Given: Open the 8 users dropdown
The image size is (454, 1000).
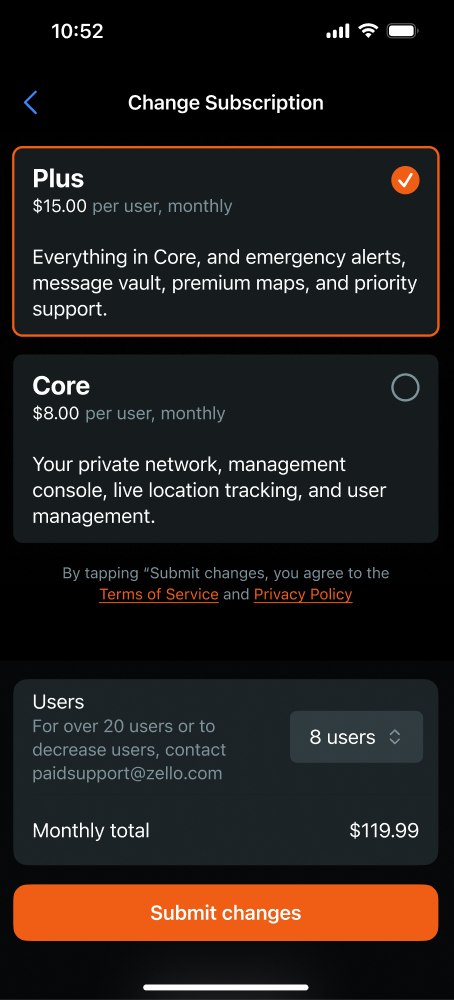Looking at the screenshot, I should 356,737.
